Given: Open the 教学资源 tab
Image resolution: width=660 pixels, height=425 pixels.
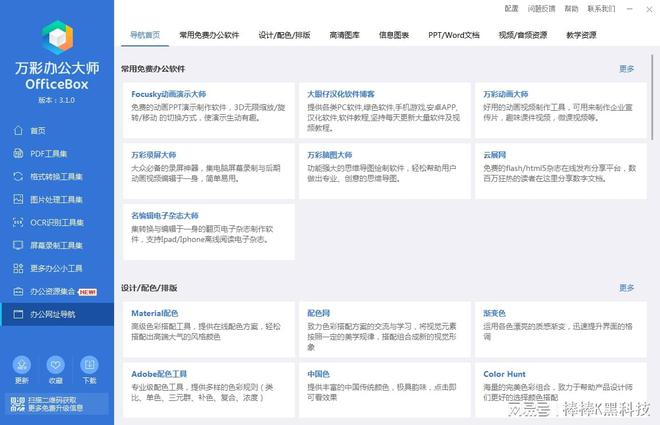Looking at the screenshot, I should (581, 35).
